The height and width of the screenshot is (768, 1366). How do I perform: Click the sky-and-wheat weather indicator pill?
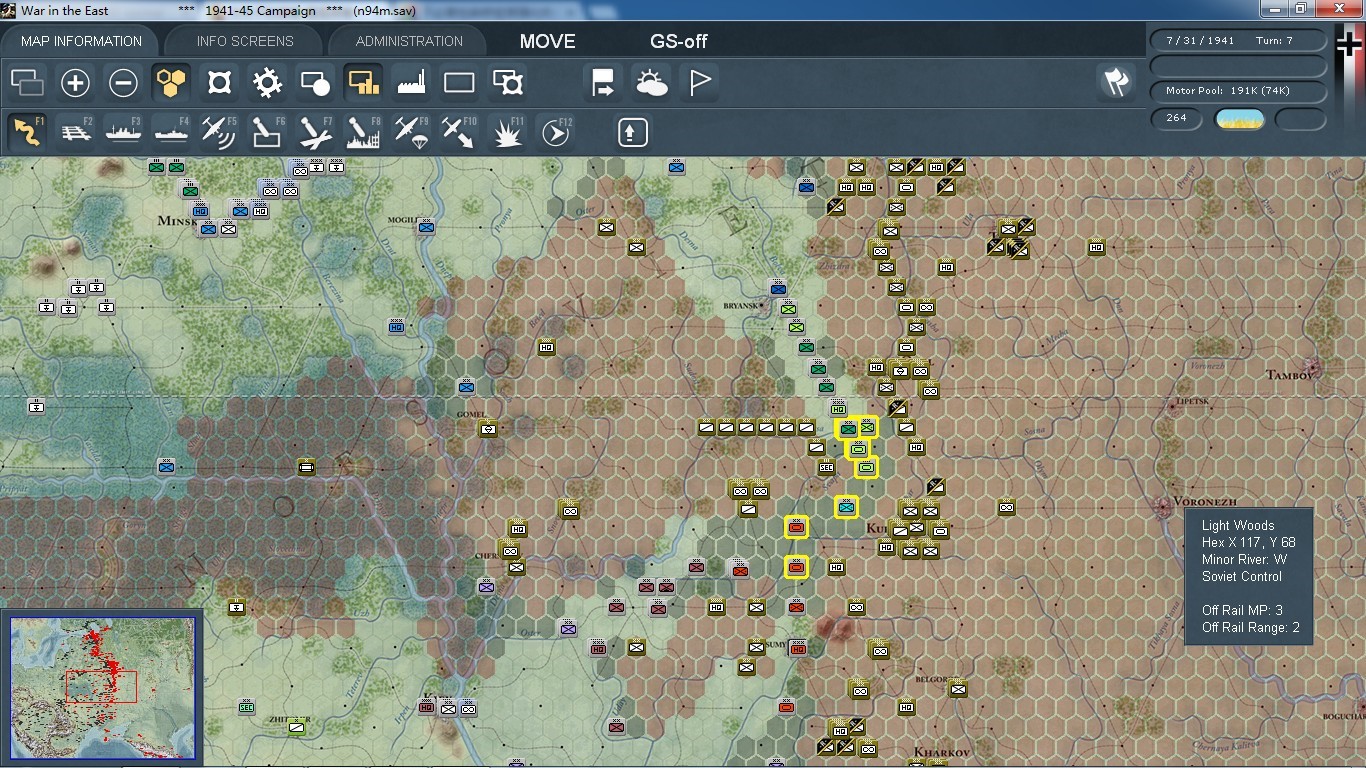point(1239,119)
